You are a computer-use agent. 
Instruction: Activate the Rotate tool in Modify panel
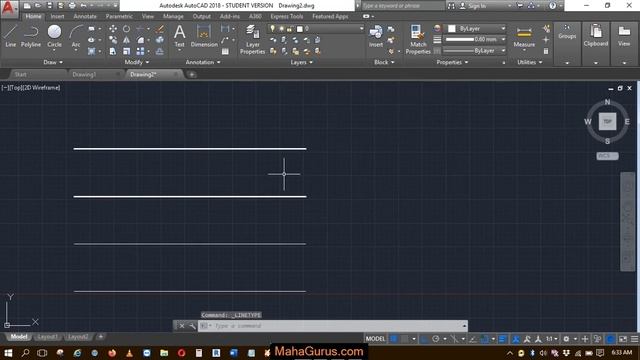click(x=127, y=29)
